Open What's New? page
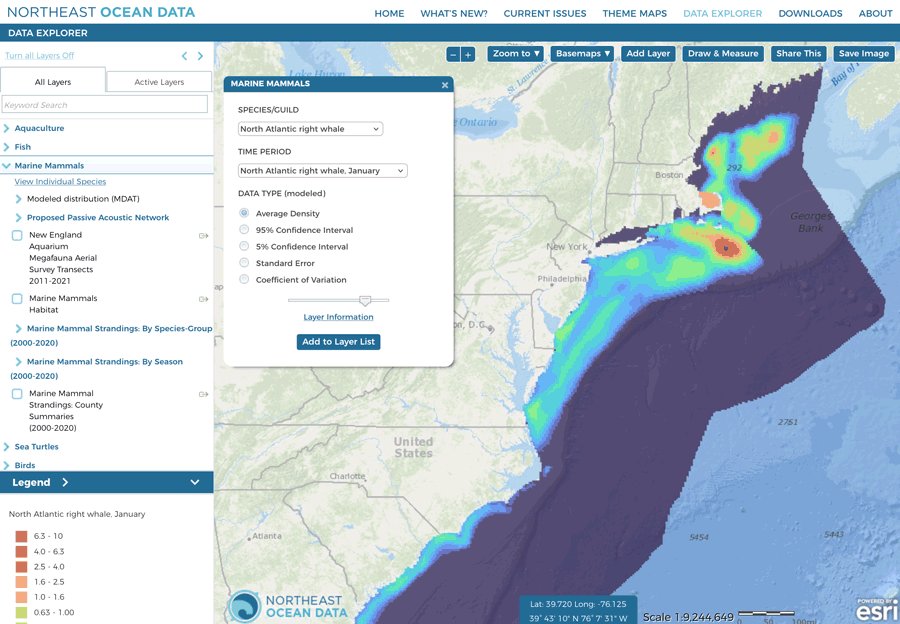The width and height of the screenshot is (900, 624). [454, 13]
